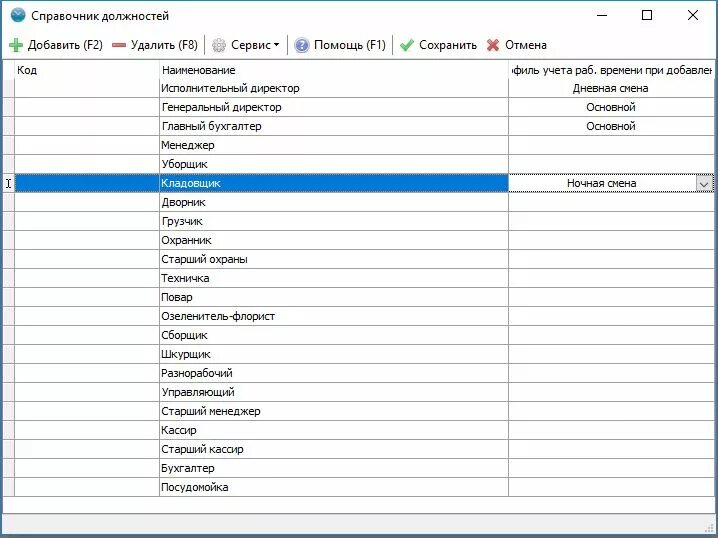Click Основной profile for Генеральный директор
Image resolution: width=718 pixels, height=538 pixels.
[610, 107]
